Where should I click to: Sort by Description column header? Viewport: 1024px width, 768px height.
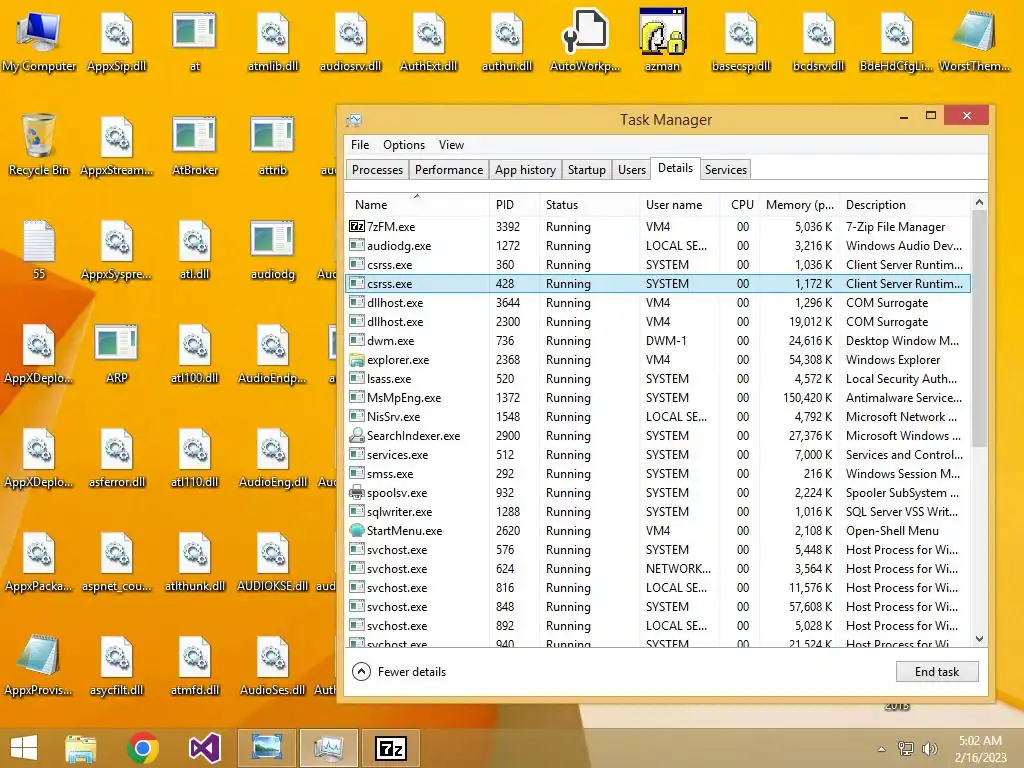coord(905,204)
